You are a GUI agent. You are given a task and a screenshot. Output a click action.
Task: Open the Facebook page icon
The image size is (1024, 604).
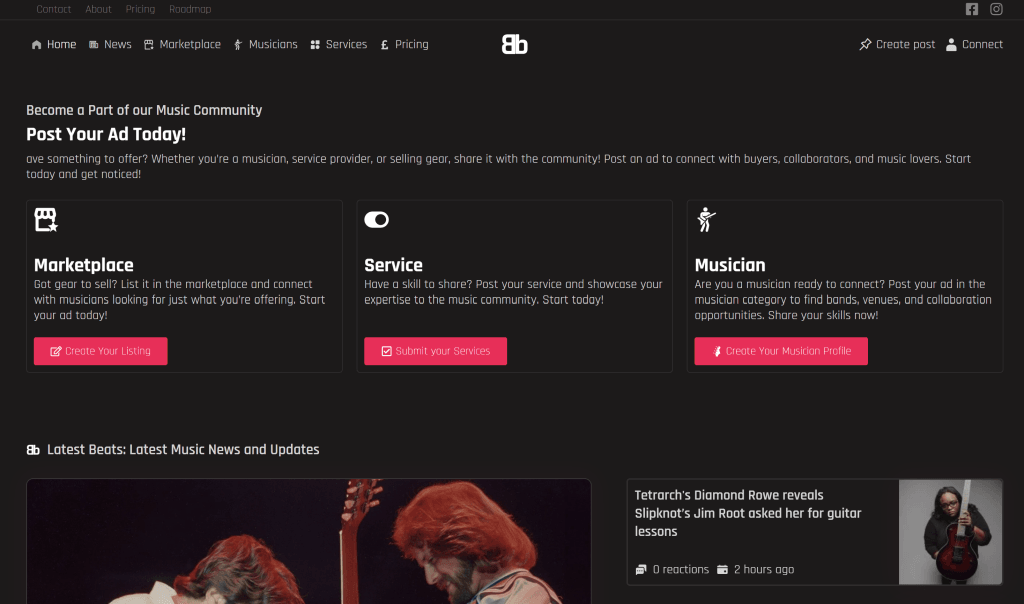click(972, 9)
